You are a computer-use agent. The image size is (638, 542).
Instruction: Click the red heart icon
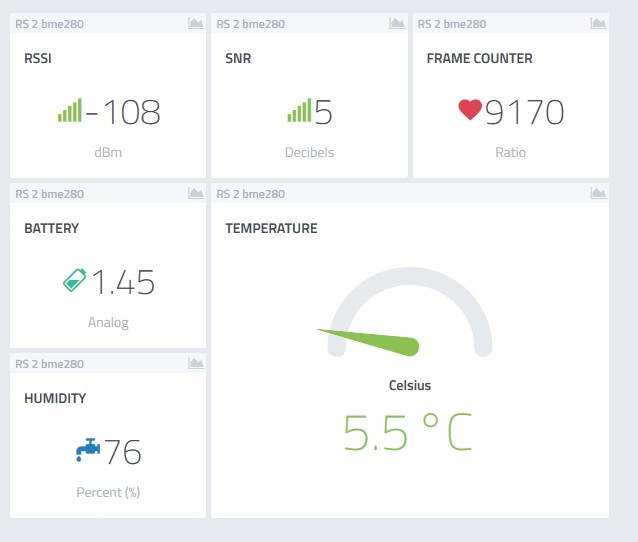(x=471, y=111)
